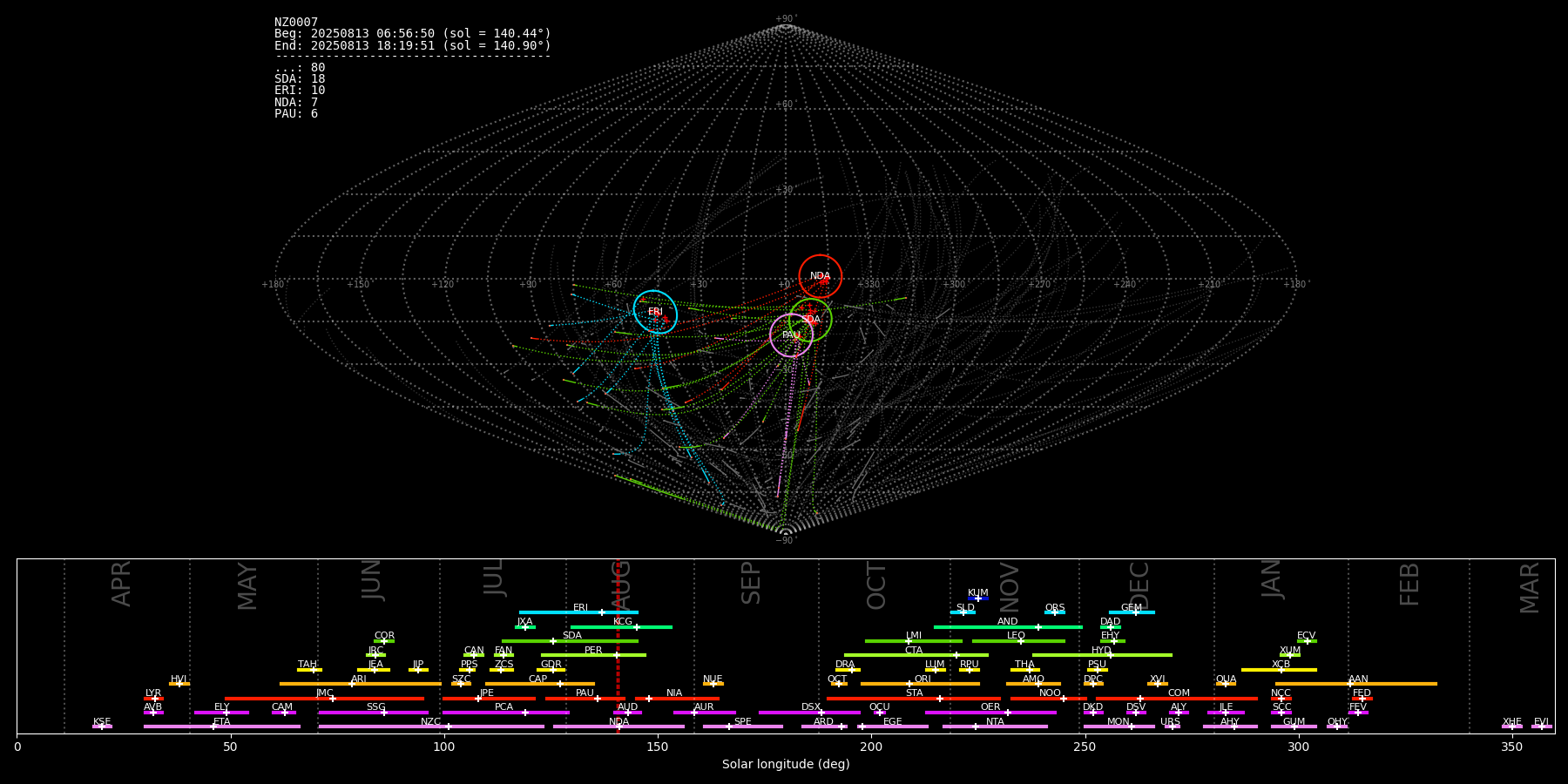This screenshot has width=1568, height=784.
Task: Click the APR month label in timeline
Action: [x=121, y=584]
